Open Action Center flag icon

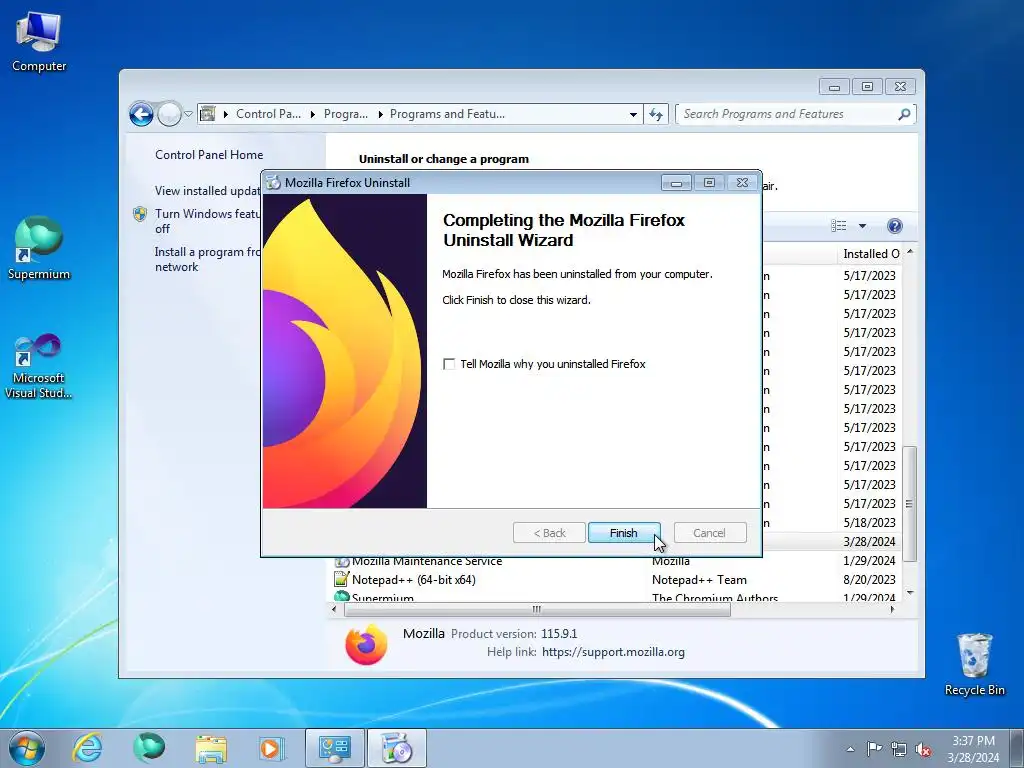coord(873,748)
